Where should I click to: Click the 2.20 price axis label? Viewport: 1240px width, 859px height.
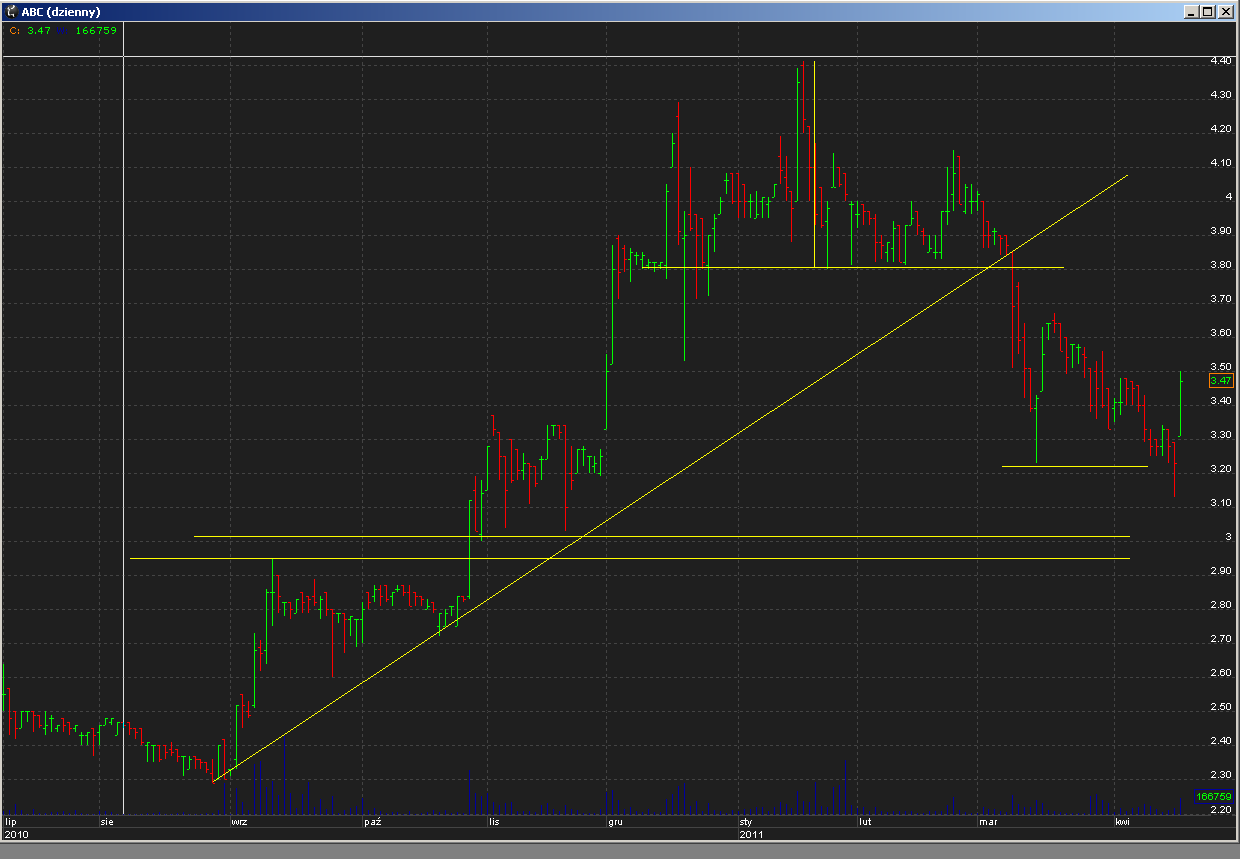(1220, 809)
